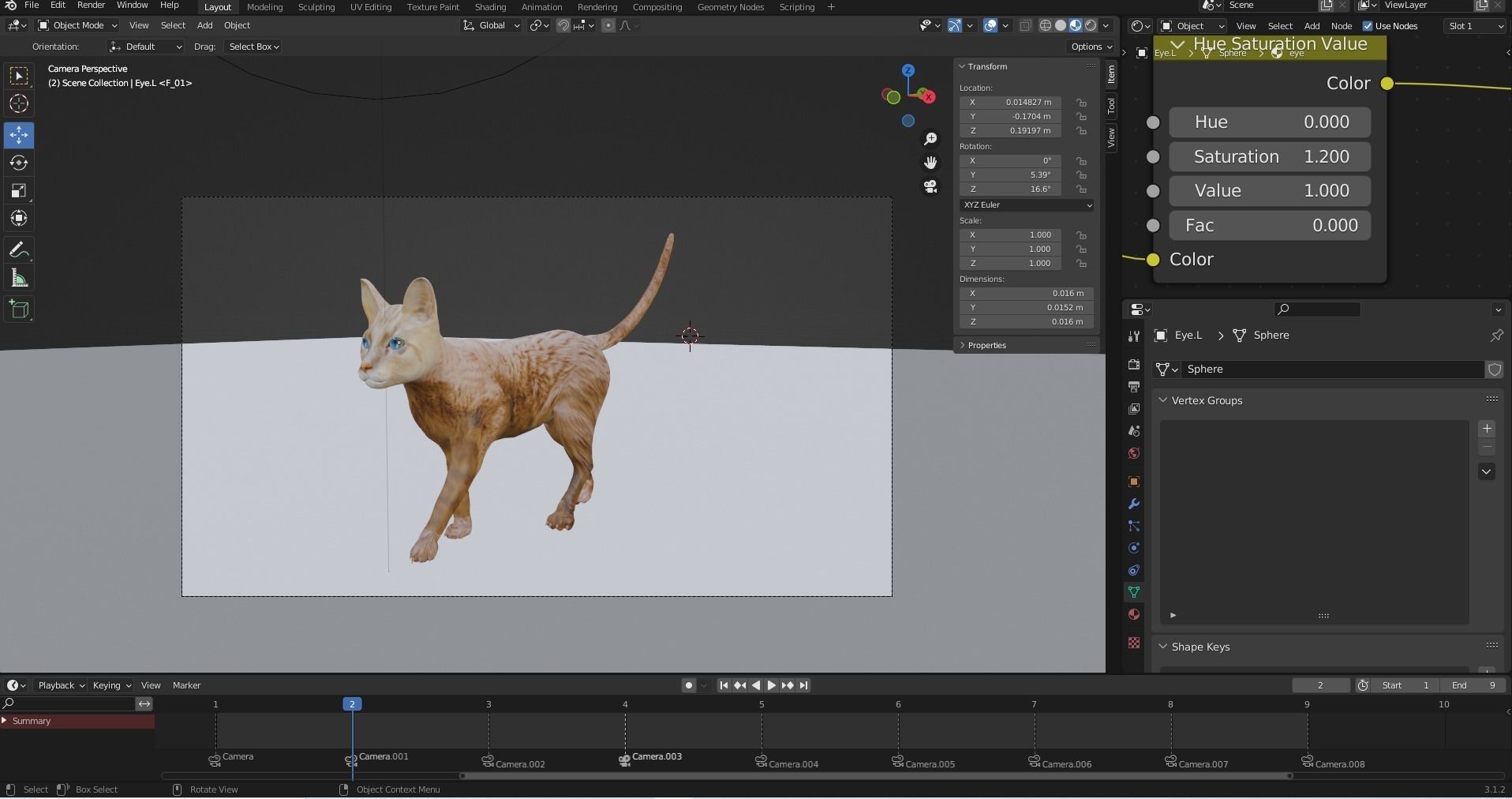Activate the Rotate tool
The image size is (1512, 799).
click(19, 163)
